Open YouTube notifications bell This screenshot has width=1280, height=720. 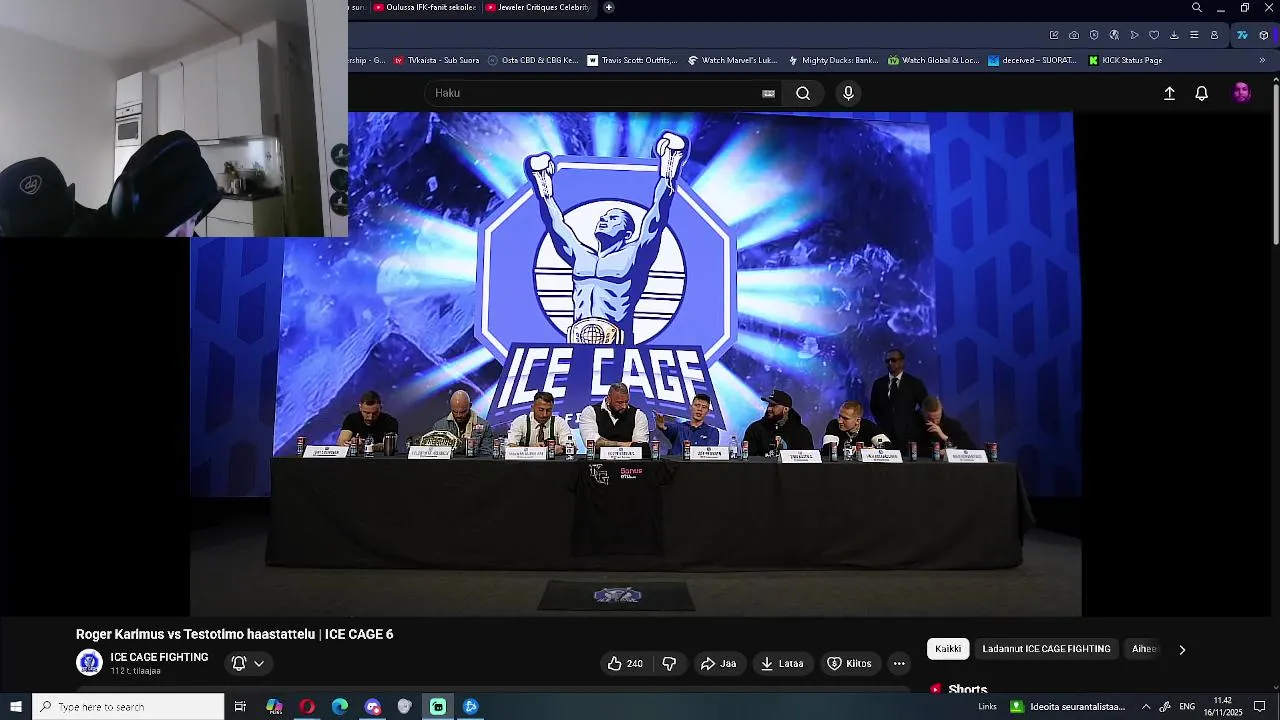[x=1202, y=93]
